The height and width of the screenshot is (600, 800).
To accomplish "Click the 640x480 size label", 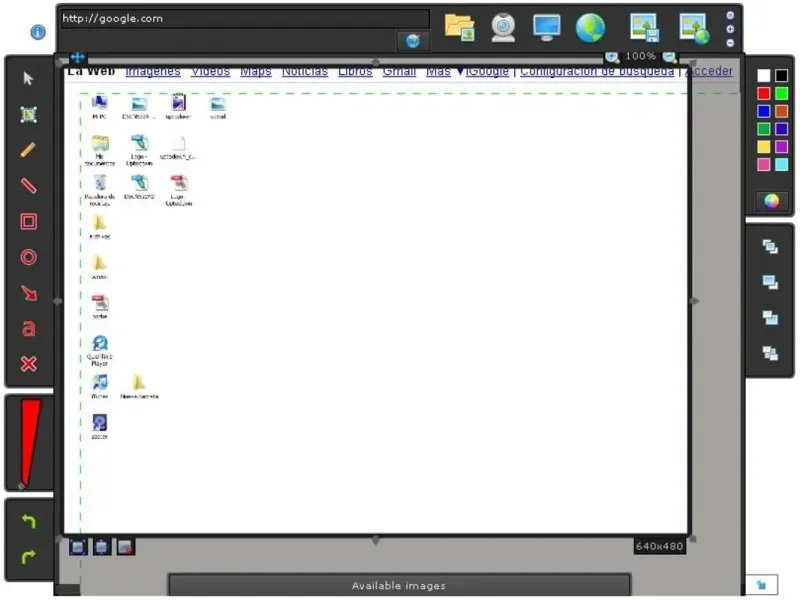I will click(x=659, y=546).
